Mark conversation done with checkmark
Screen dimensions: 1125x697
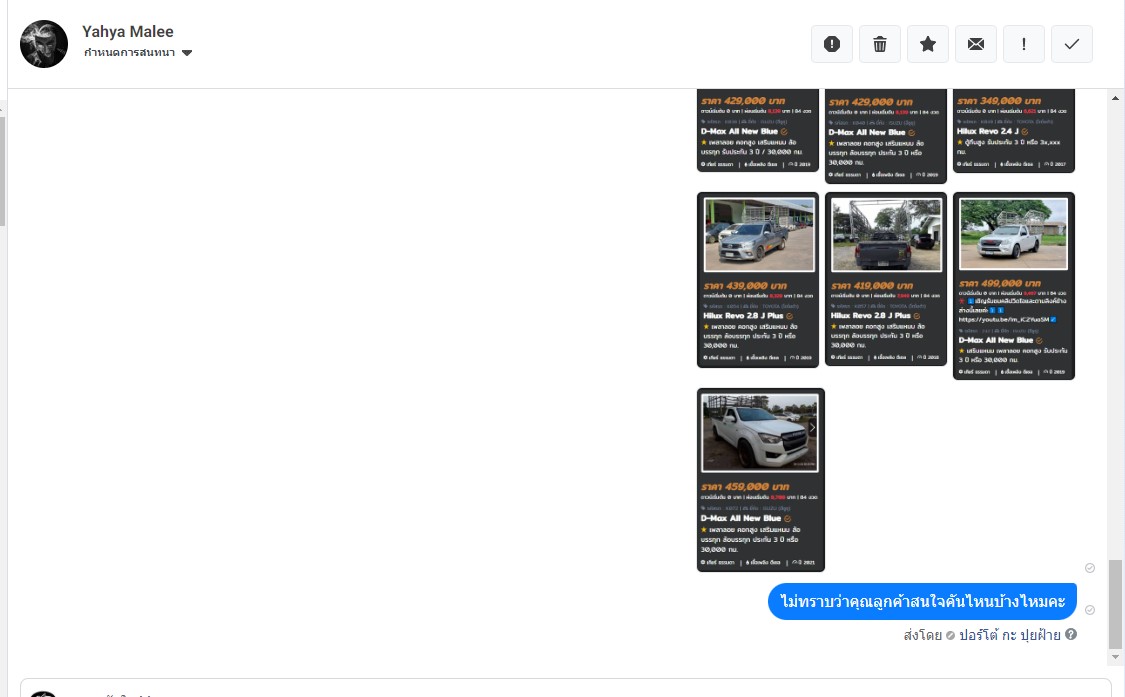pos(1072,44)
